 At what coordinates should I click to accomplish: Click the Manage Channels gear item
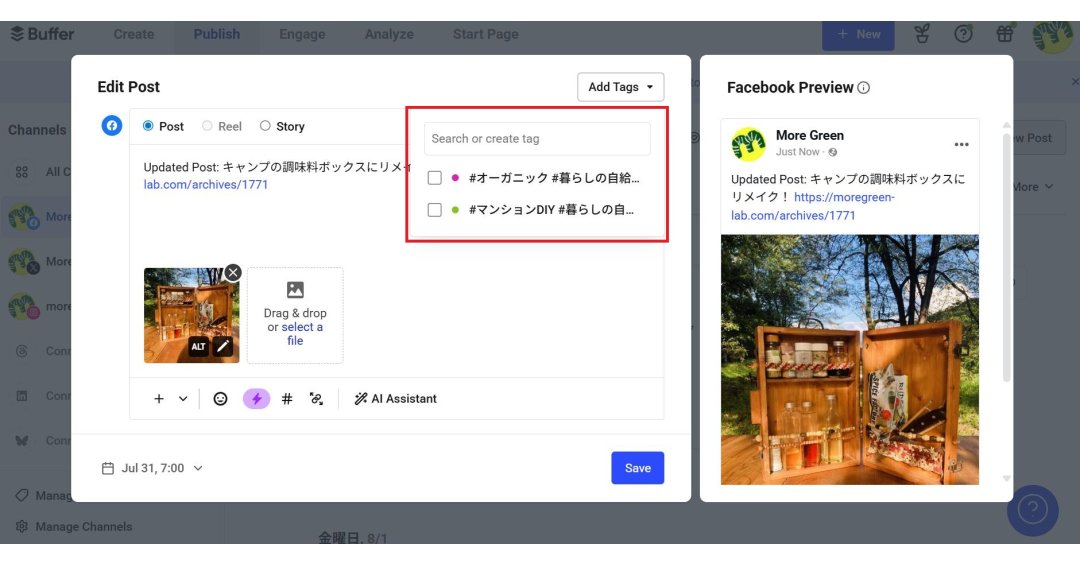74,527
